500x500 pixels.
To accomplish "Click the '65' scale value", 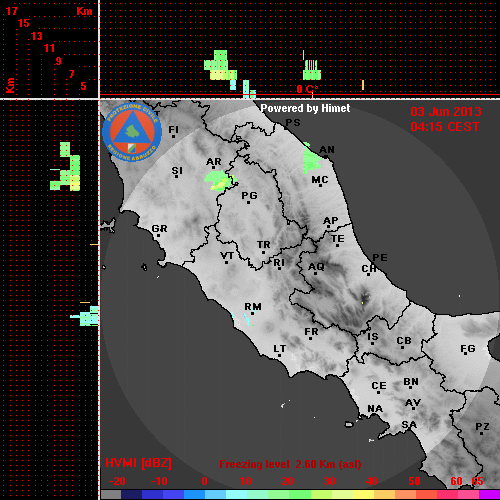I will [477, 481].
